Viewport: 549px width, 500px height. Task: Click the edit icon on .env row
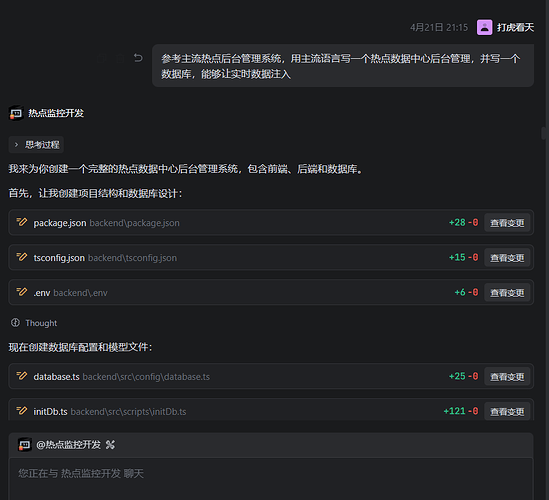pyautogui.click(x=22, y=292)
